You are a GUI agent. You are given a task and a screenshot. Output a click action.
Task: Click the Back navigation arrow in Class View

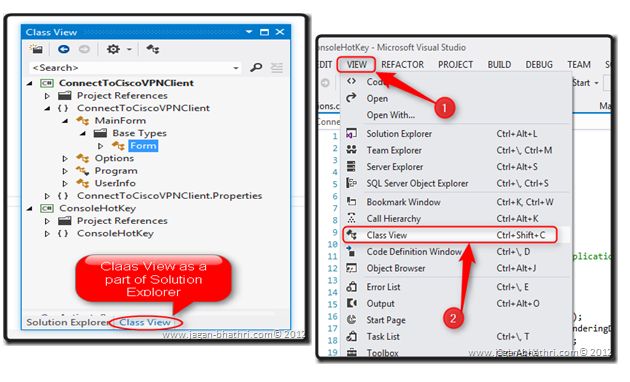coord(63,49)
